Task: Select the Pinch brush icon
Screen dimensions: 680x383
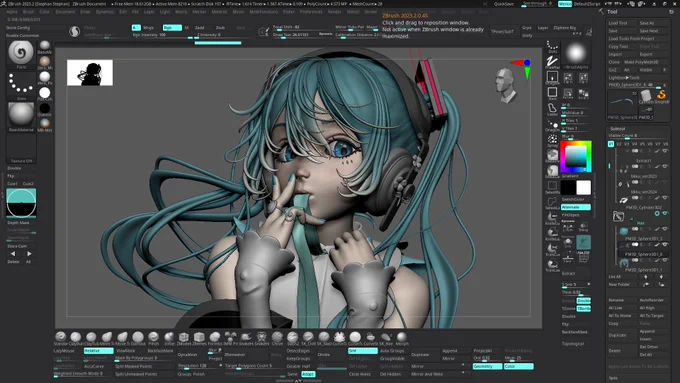Action: (154, 337)
